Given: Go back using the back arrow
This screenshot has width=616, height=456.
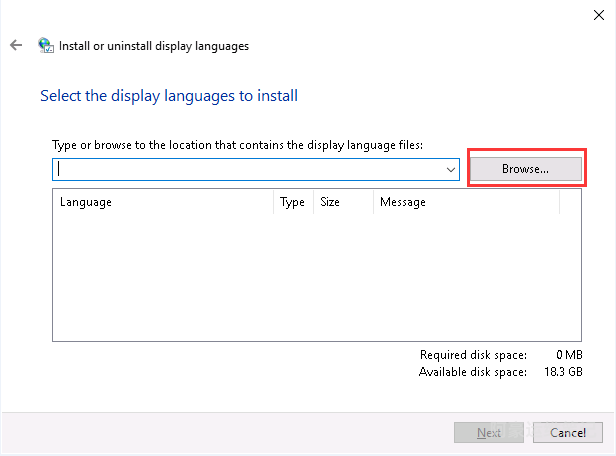Looking at the screenshot, I should (x=15, y=46).
